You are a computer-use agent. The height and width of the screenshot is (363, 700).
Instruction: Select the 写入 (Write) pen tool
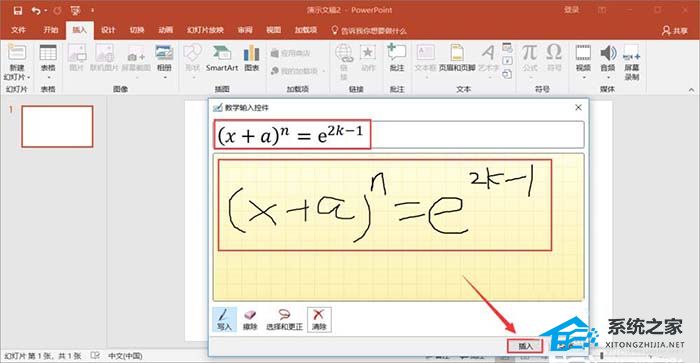pos(224,319)
